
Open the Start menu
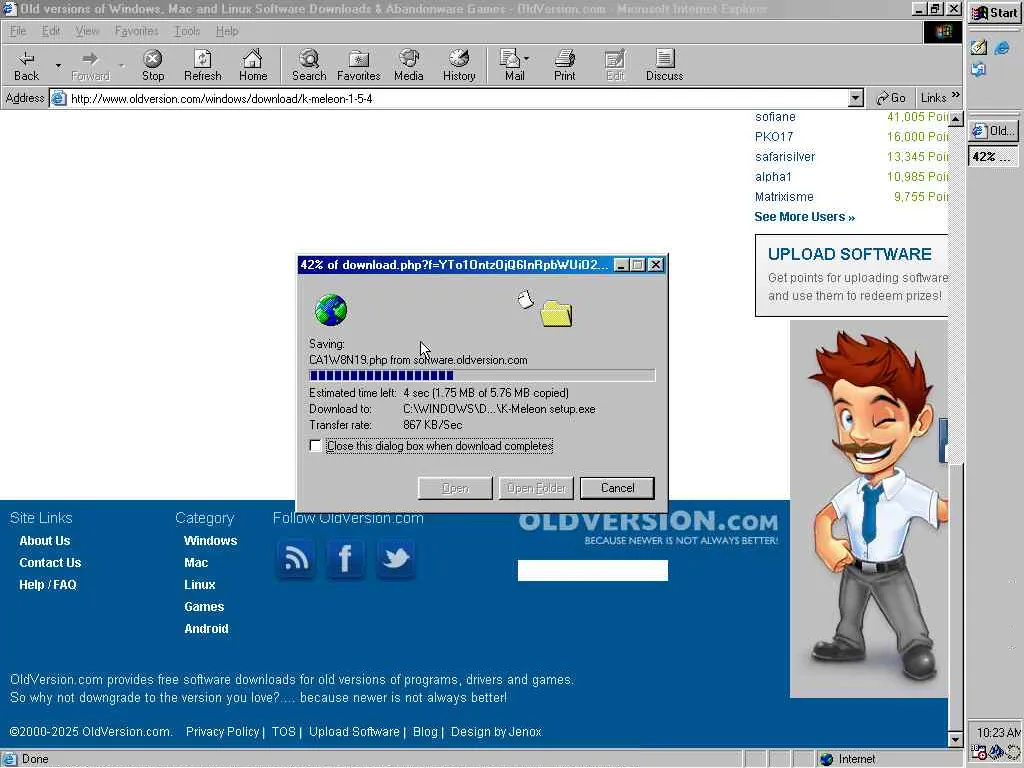995,12
